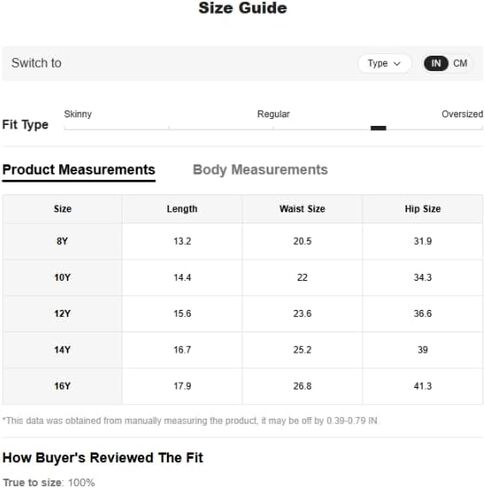Click the Switch to label

36,63
